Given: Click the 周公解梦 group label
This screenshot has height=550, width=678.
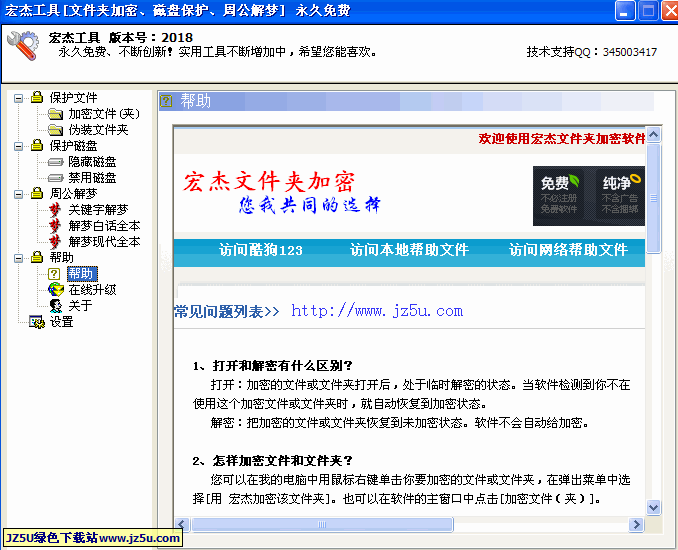Looking at the screenshot, I should point(73,194).
